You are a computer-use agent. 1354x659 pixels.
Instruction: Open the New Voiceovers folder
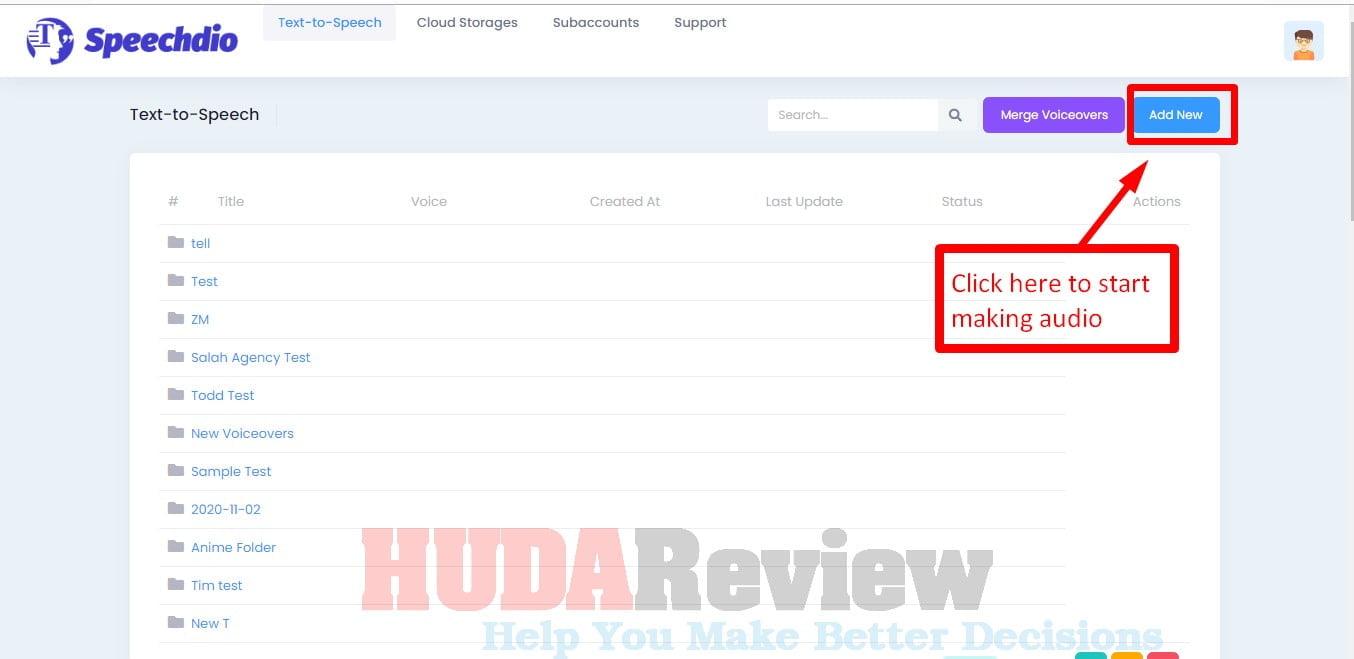pyautogui.click(x=242, y=433)
